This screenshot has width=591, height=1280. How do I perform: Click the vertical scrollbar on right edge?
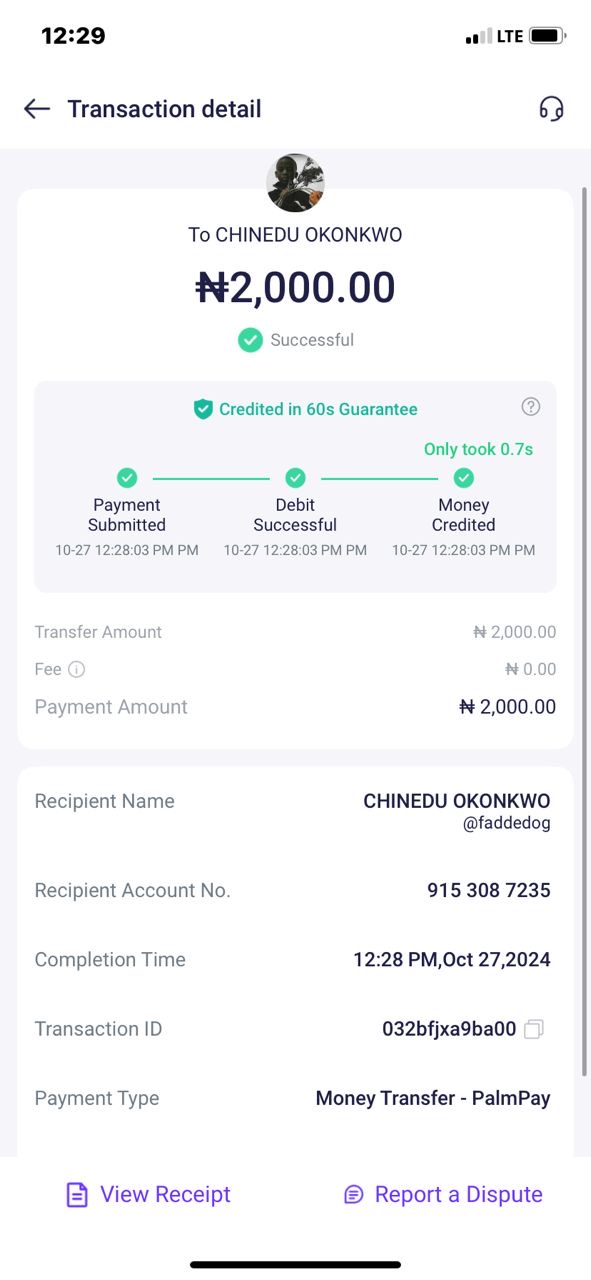(x=585, y=630)
